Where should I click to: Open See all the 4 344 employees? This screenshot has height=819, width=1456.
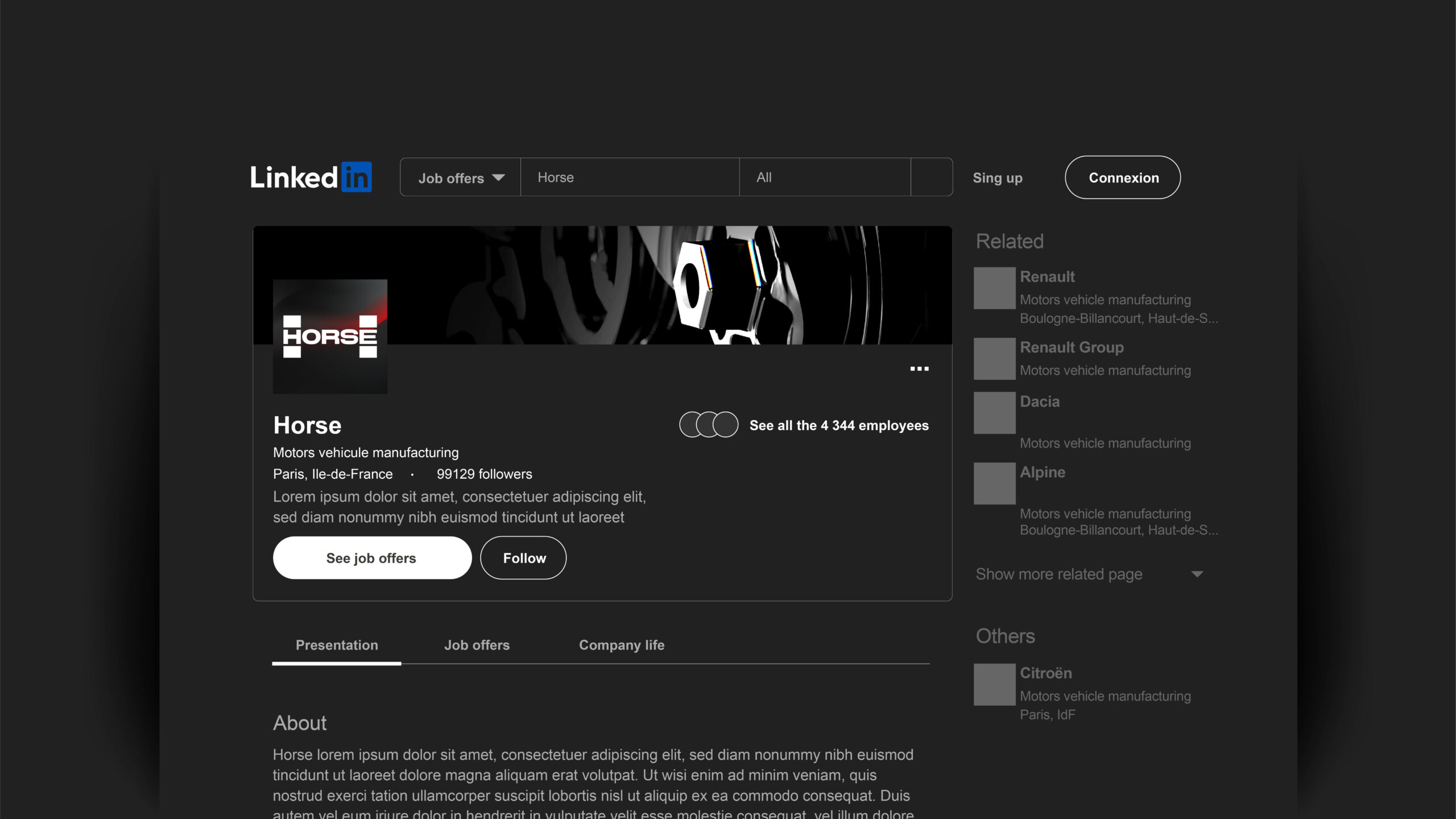tap(839, 425)
